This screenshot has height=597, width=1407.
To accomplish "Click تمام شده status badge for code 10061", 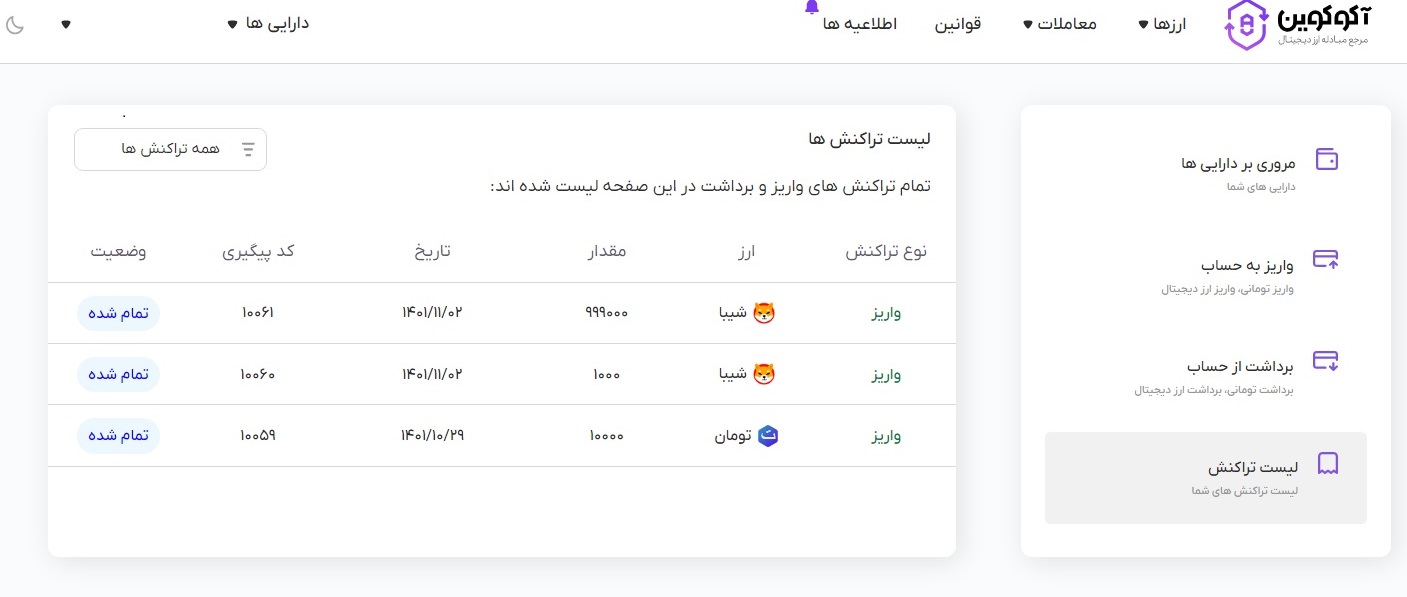I will (118, 313).
